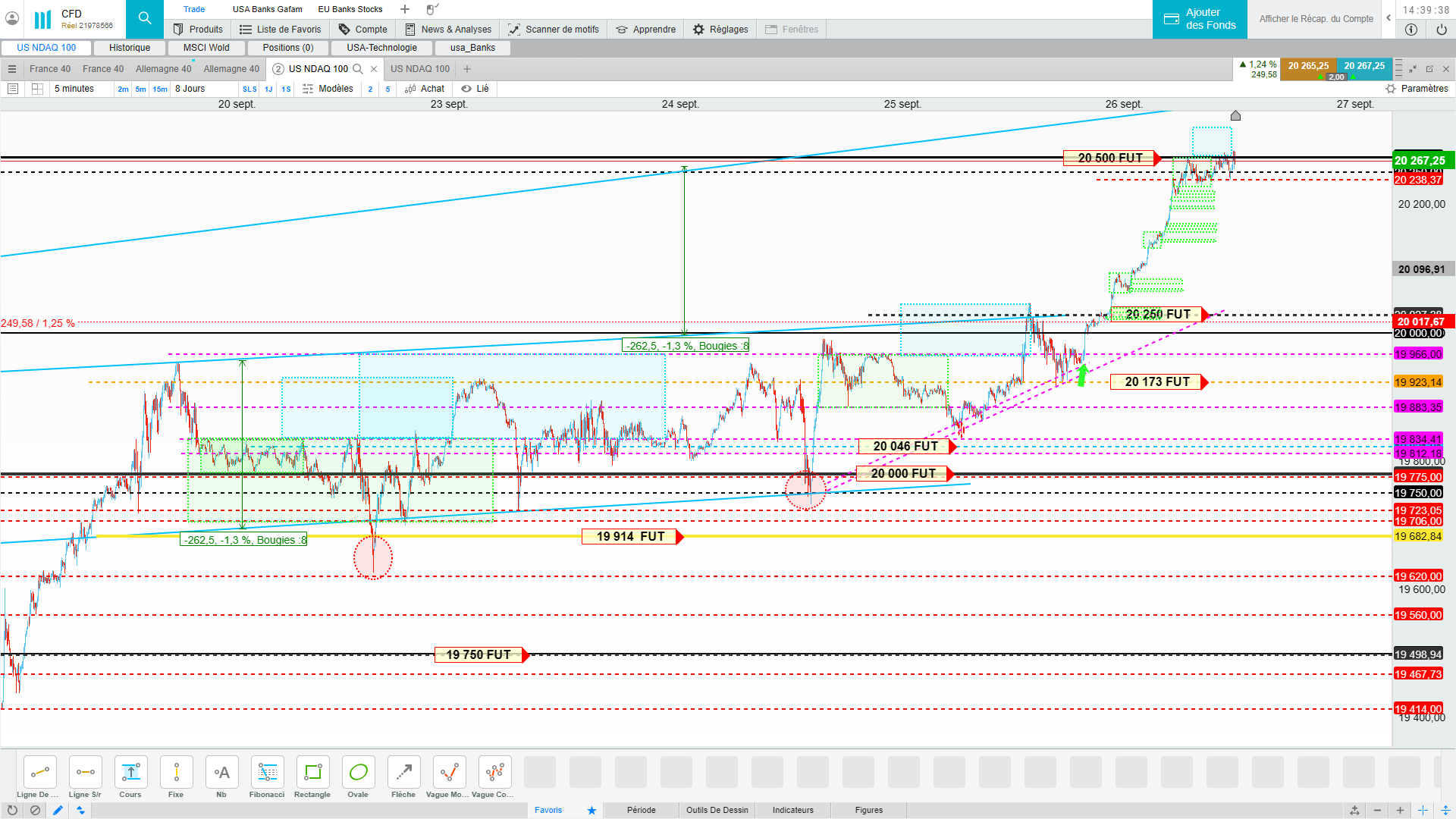Click the Nb text annotation tool
Image resolution: width=1456 pixels, height=819 pixels.
pyautogui.click(x=221, y=773)
